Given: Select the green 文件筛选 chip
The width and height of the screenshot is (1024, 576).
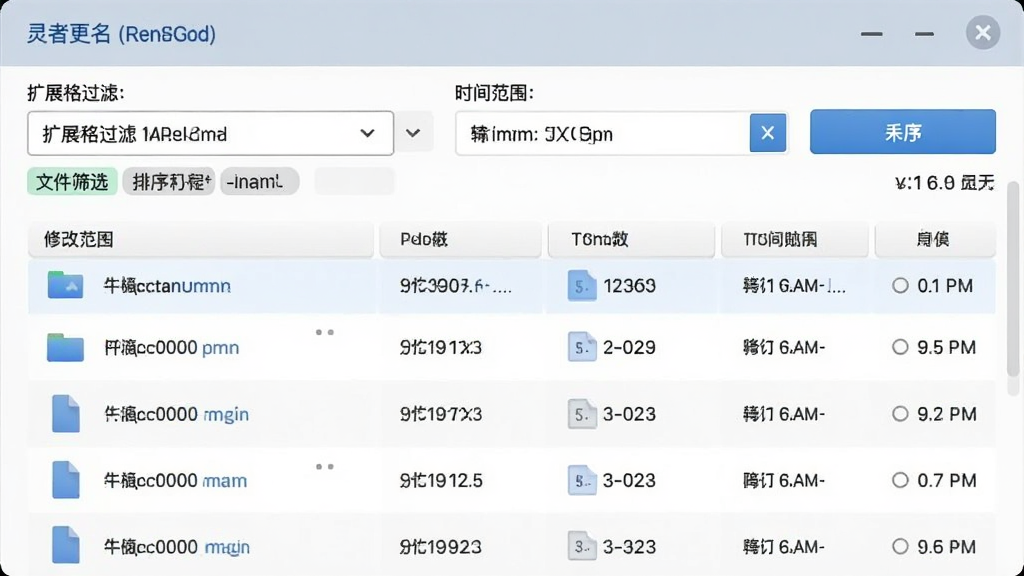Looking at the screenshot, I should click(72, 182).
